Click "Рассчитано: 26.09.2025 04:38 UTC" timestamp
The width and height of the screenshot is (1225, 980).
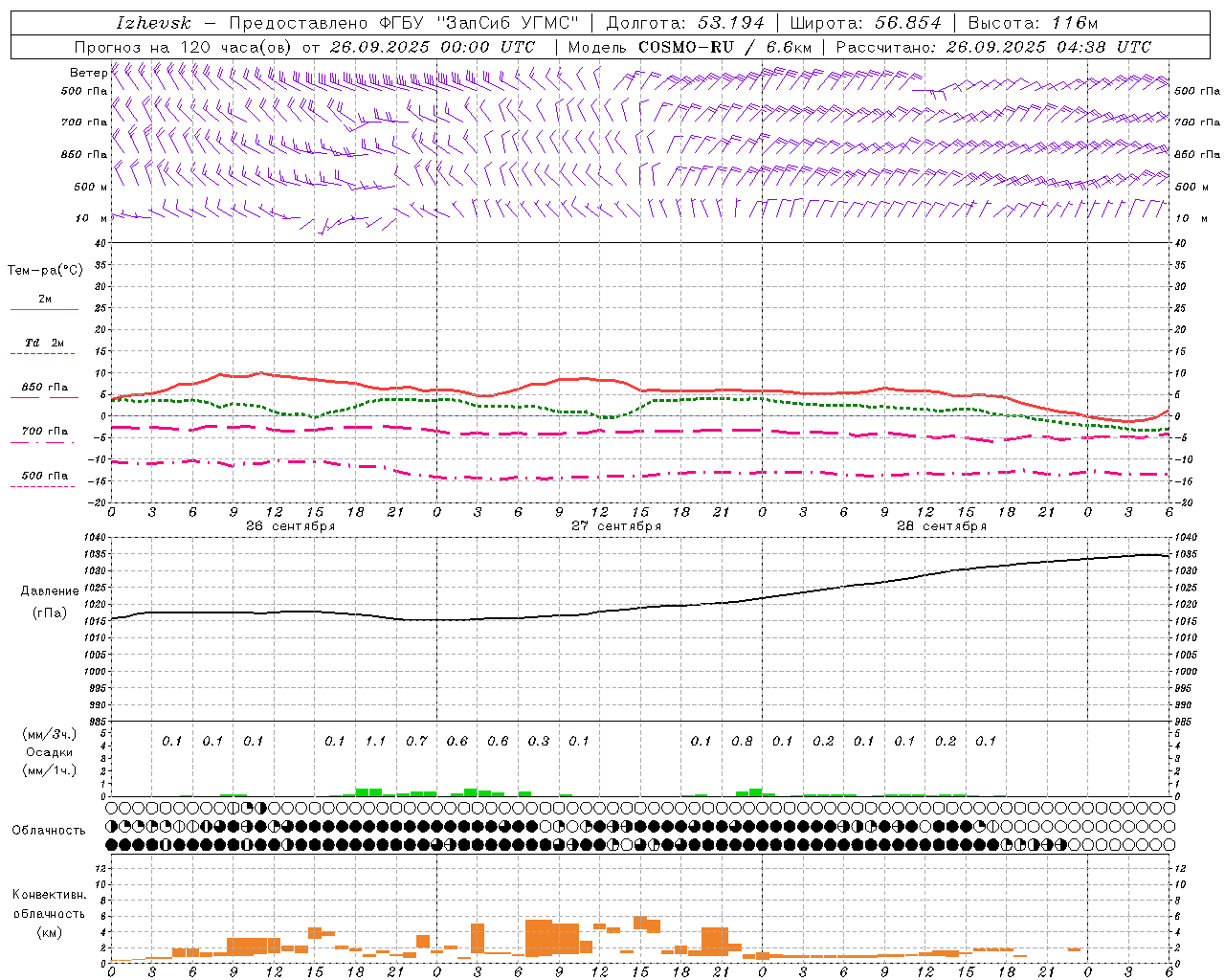coord(993,47)
